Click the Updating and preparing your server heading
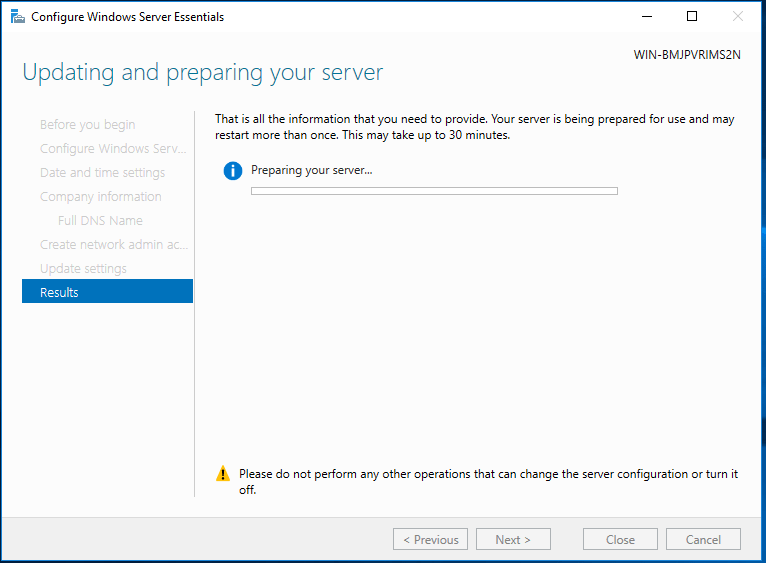 click(x=203, y=73)
